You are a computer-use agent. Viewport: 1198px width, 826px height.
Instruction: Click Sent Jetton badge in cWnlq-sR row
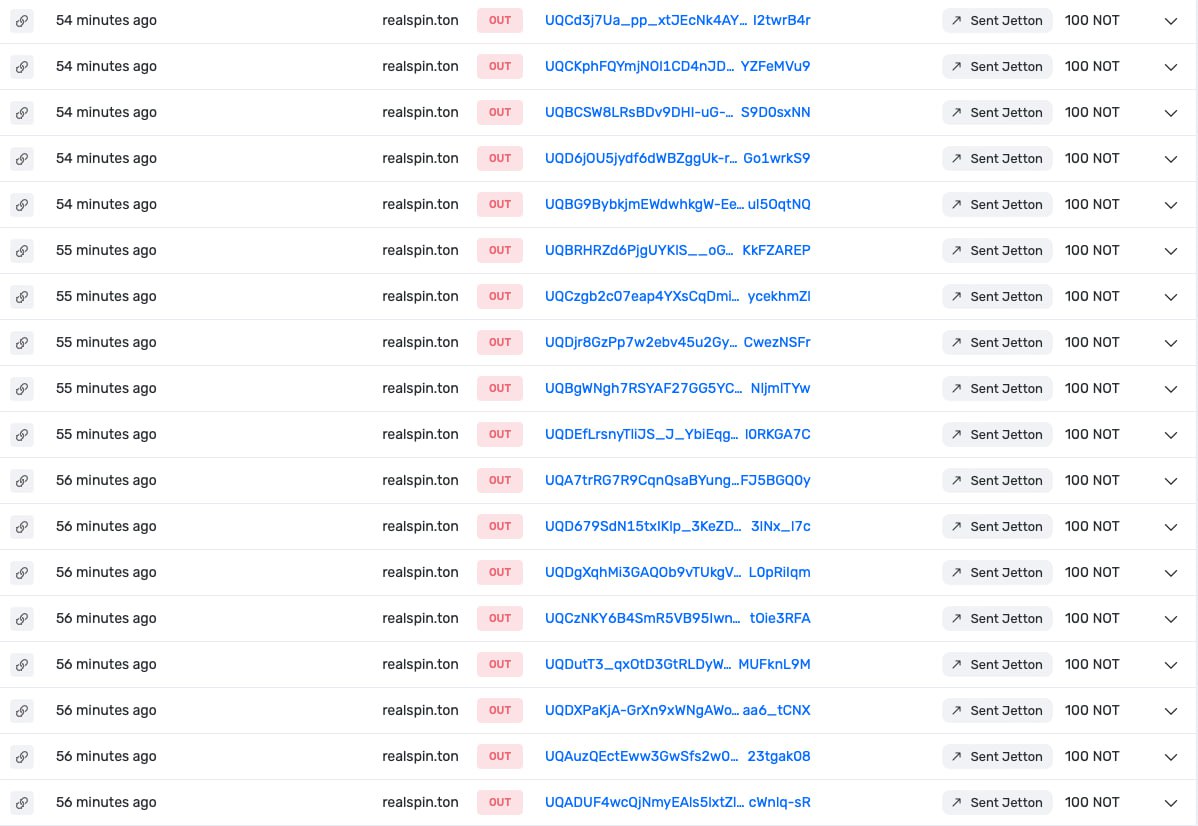click(x=997, y=802)
